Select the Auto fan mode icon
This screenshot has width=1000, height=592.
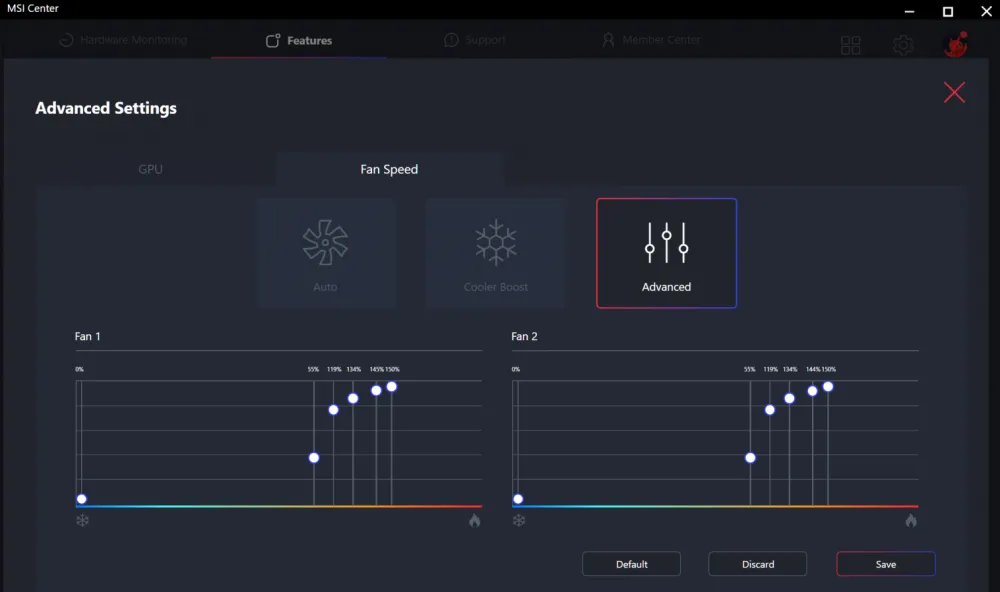(325, 252)
